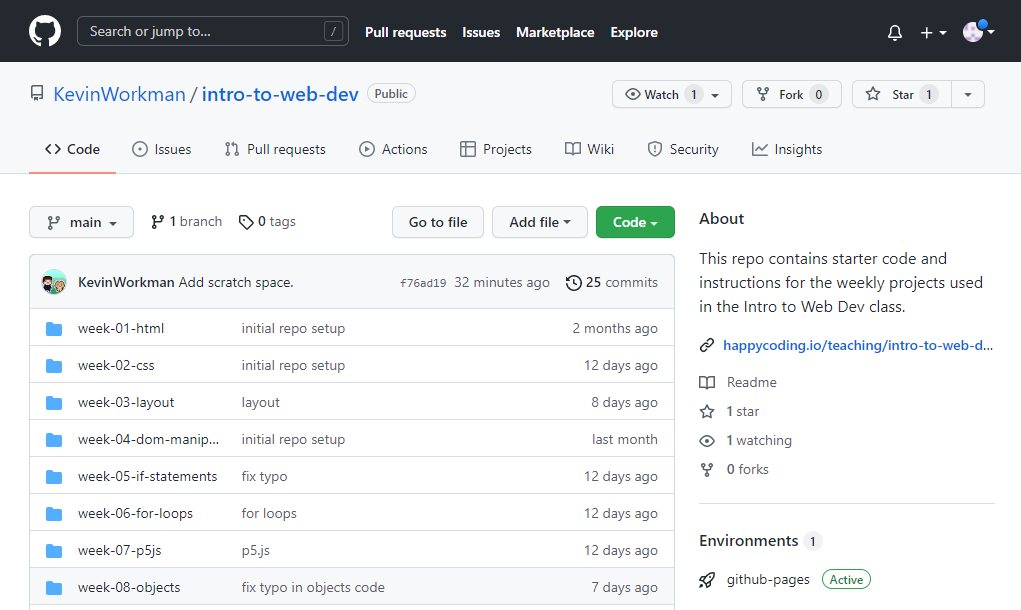Screen dimensions: 1021x610
Task: Switch to the repository Pull requests tab
Action: click(x=275, y=149)
